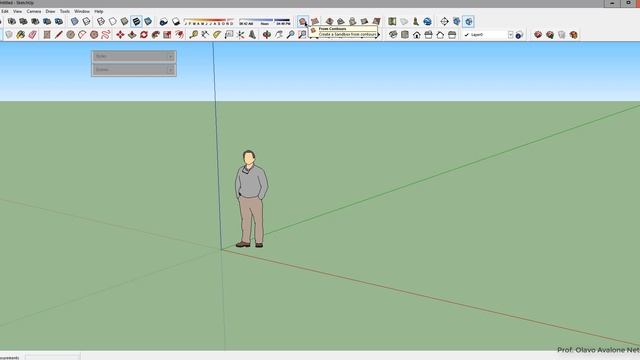
Task: Toggle Display Section Planes button
Action: click(456, 21)
